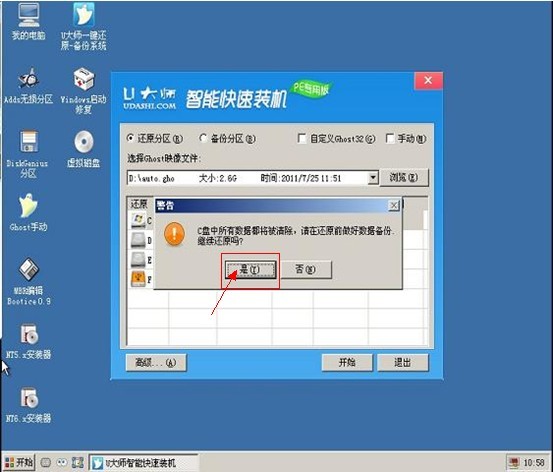Launch NT6.x安装器 icon
The width and height of the screenshot is (553, 472).
29,405
